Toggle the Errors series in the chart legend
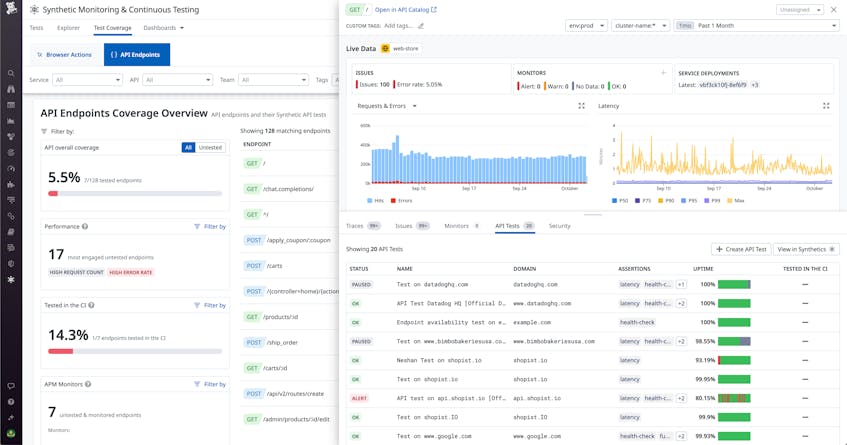 point(401,200)
